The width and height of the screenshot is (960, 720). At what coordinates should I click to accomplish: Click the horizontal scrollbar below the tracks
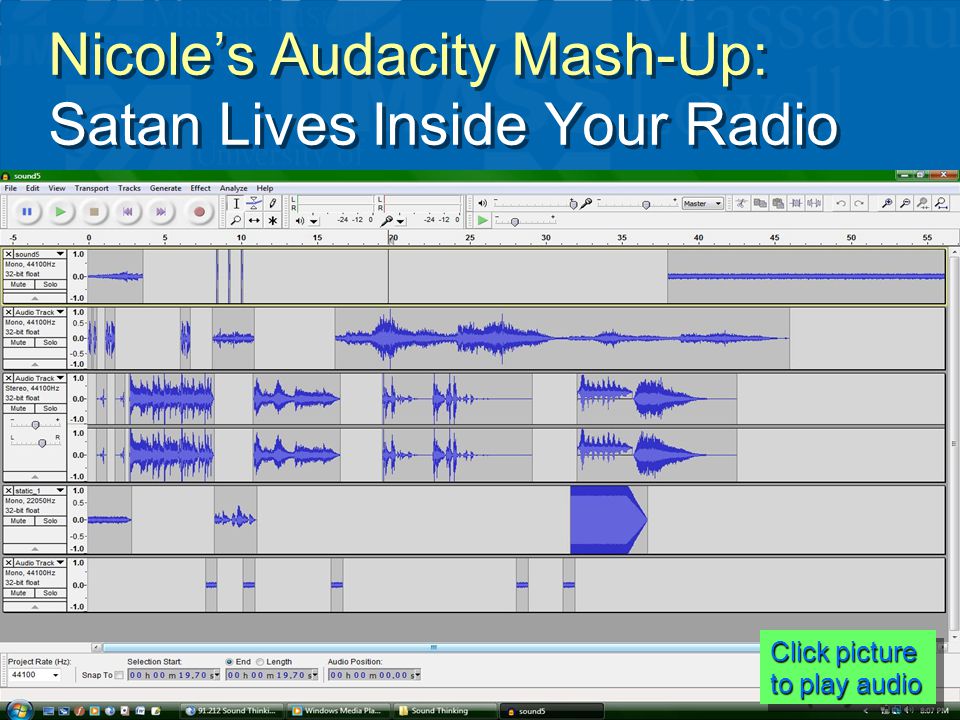[433, 647]
